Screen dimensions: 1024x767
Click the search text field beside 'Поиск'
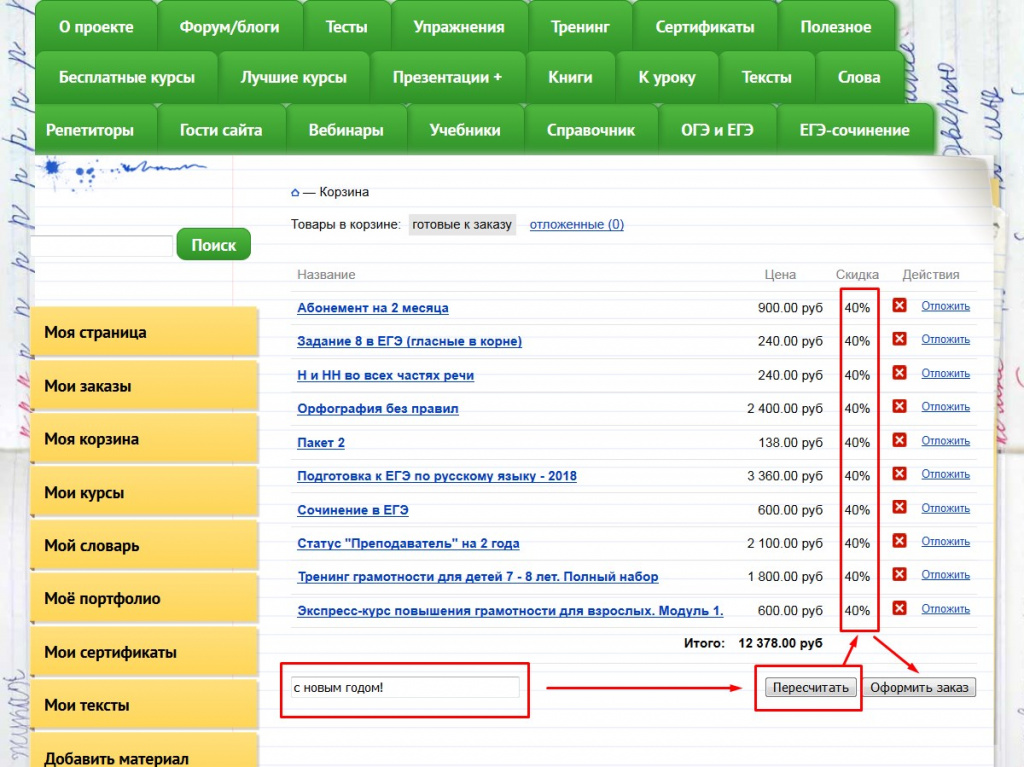[x=102, y=245]
